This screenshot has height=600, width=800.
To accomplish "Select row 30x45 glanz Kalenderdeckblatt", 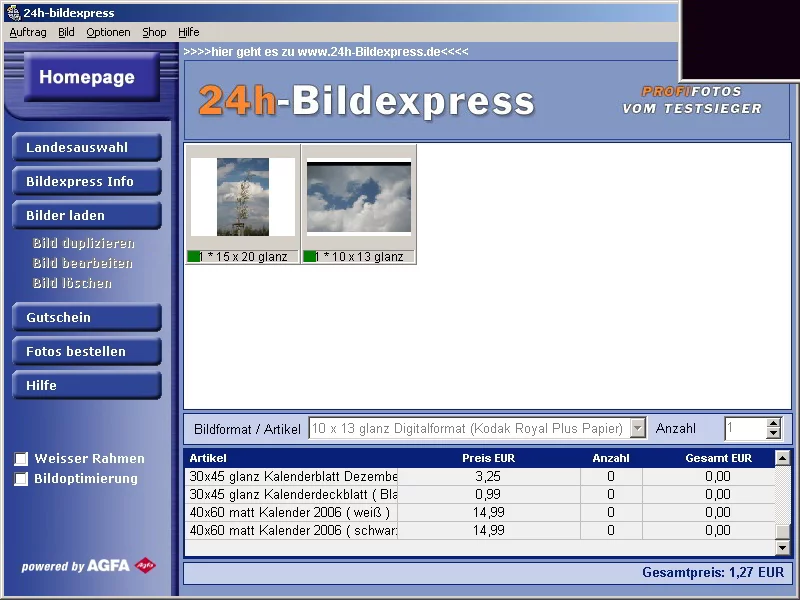I will click(480, 494).
